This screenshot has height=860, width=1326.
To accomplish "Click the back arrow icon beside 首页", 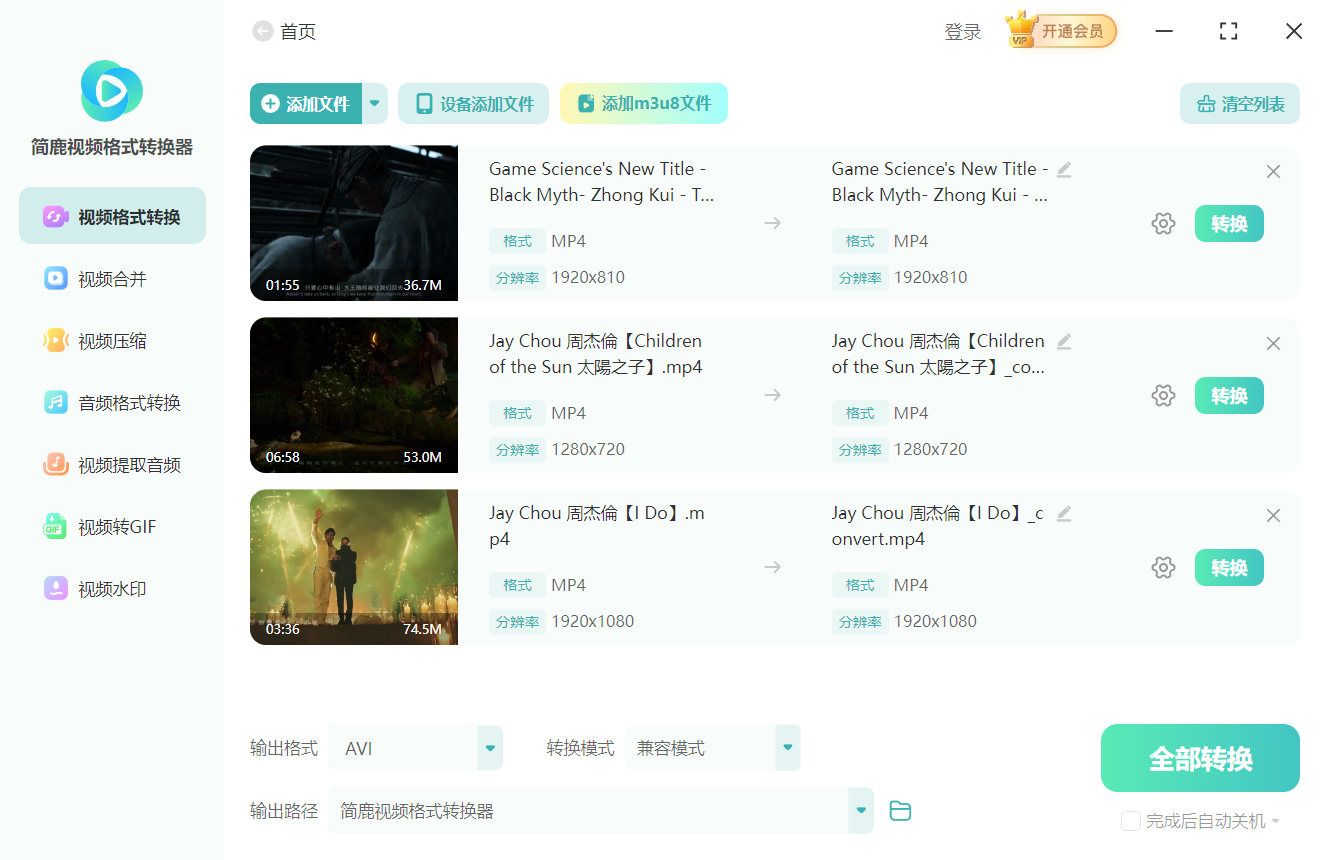I will coord(263,32).
